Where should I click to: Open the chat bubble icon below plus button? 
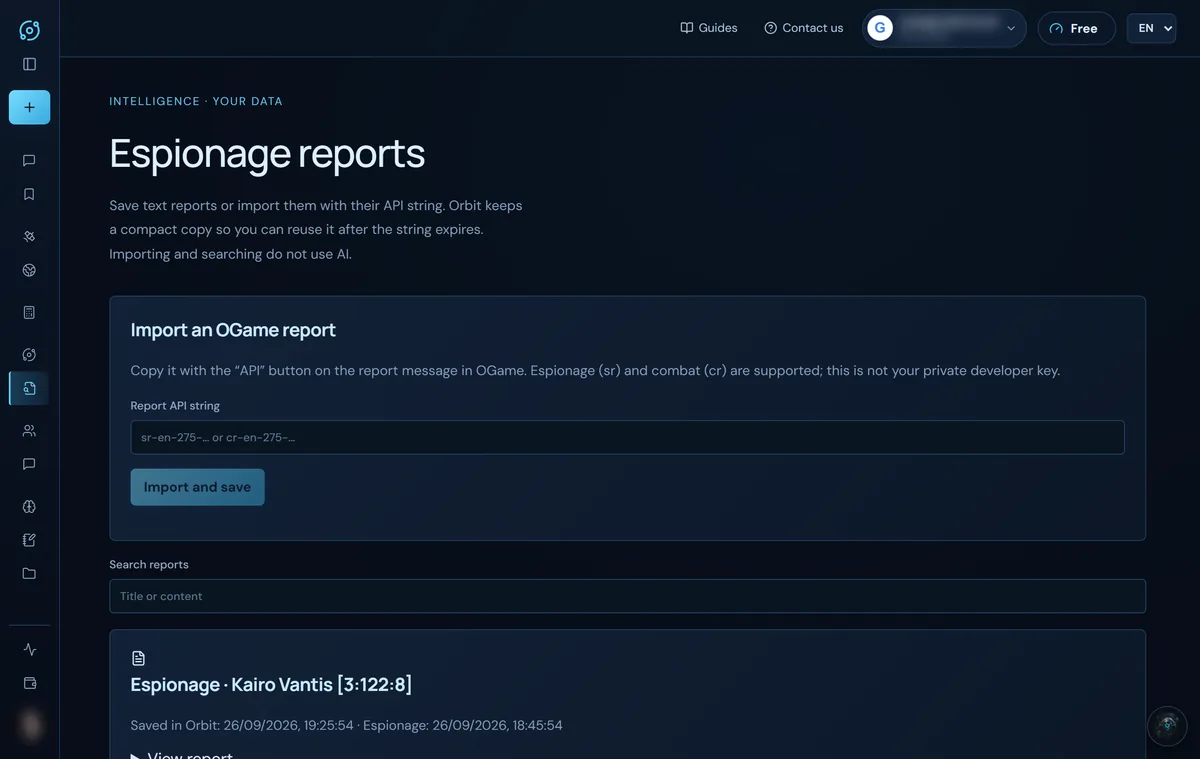coord(29,160)
